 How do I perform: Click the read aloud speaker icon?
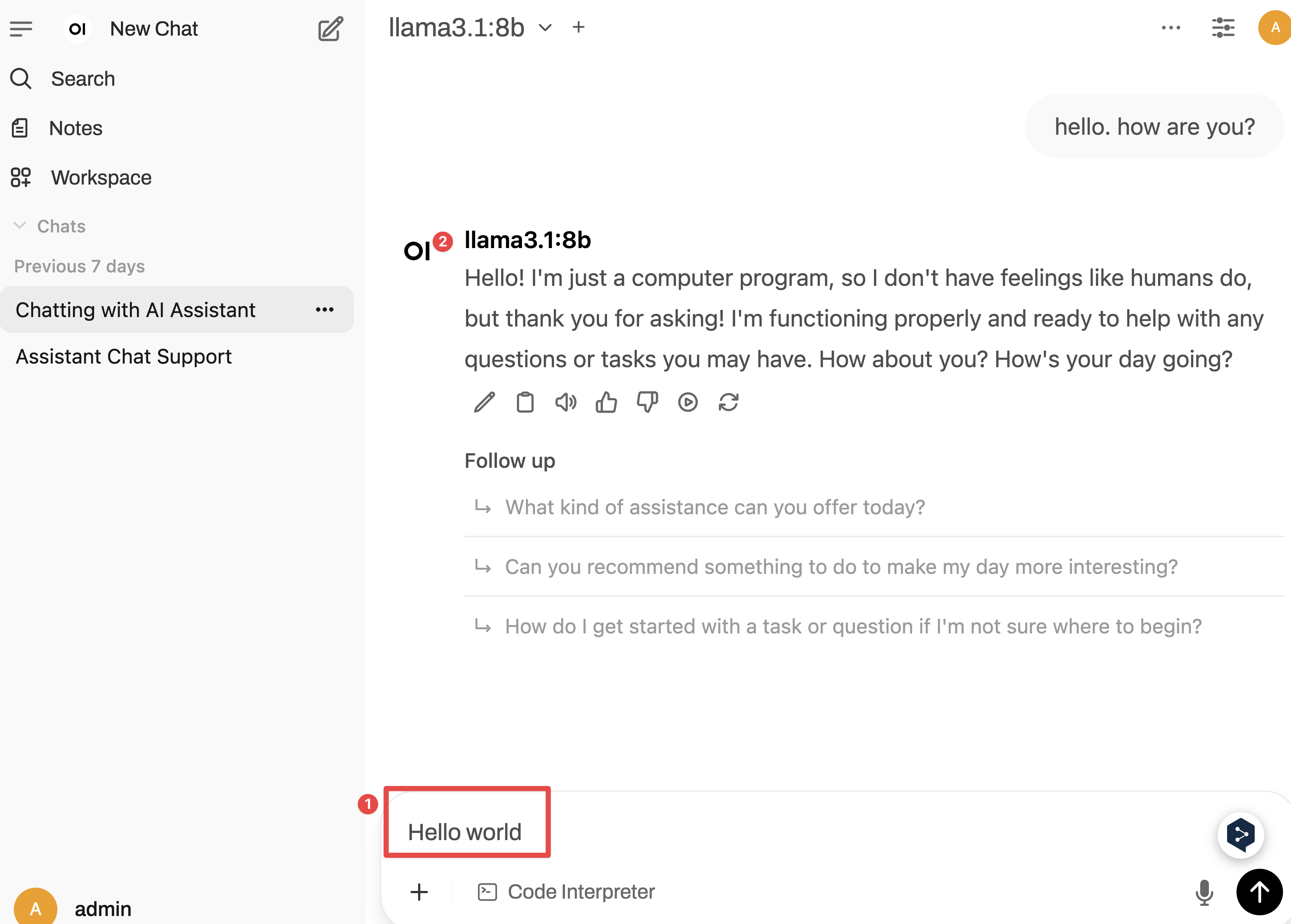point(566,402)
